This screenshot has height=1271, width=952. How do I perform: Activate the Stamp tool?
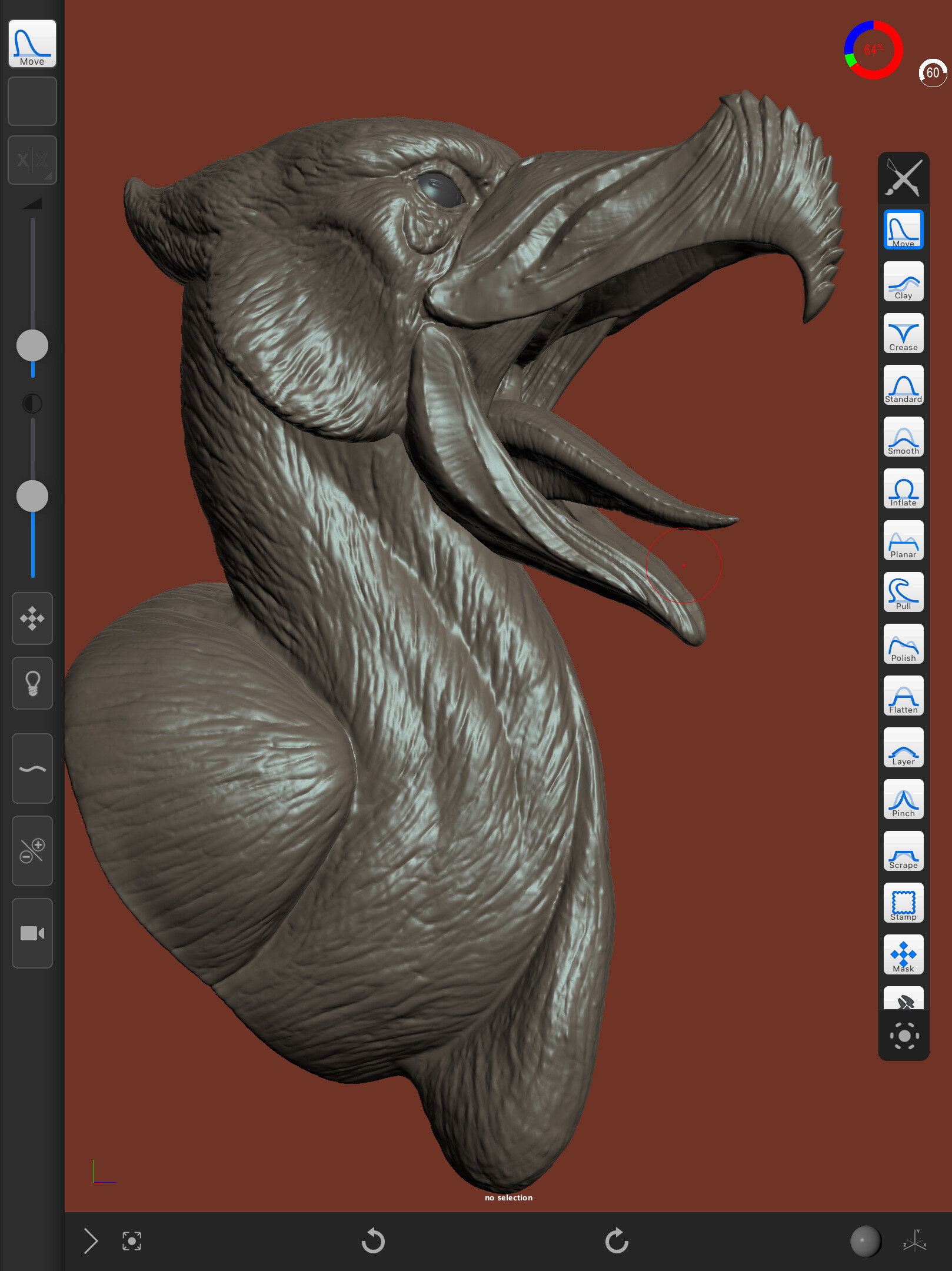(903, 903)
